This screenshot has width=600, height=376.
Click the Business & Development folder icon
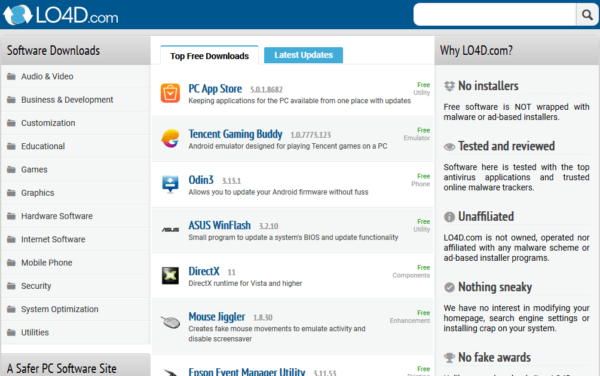[11, 100]
